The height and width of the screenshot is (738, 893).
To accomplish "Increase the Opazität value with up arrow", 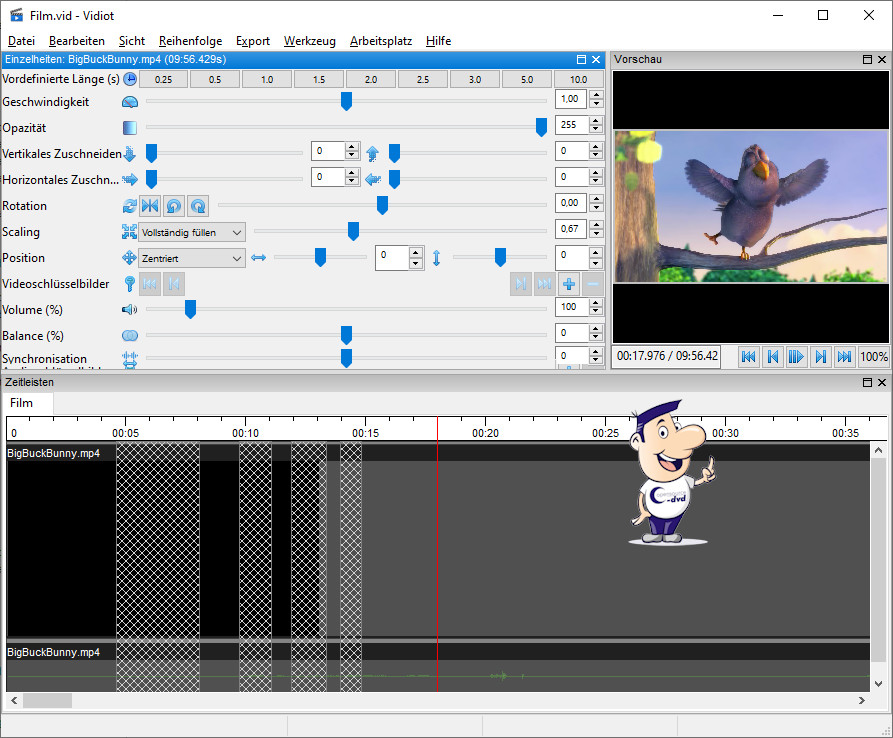I will [x=597, y=122].
